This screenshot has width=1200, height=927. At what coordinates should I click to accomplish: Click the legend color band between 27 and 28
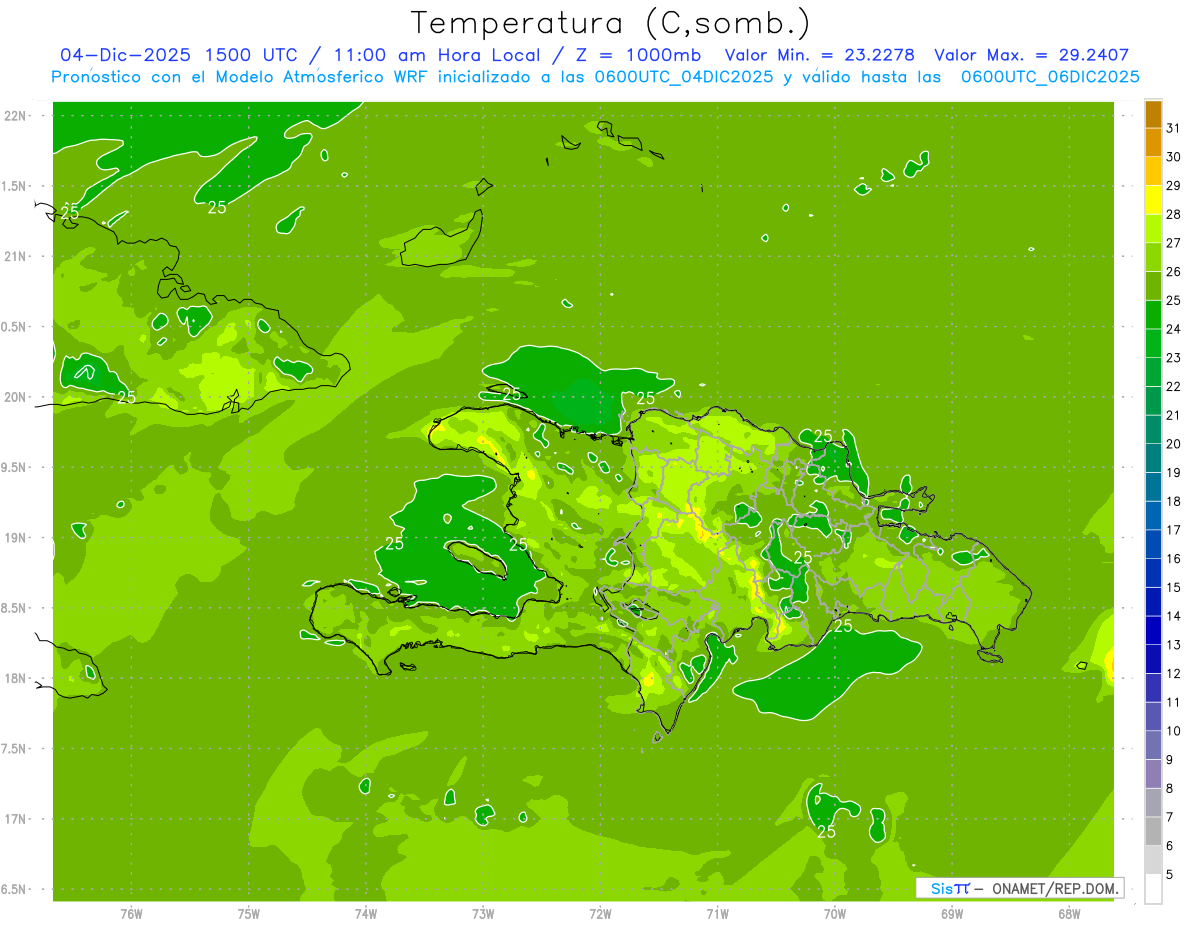[1153, 228]
